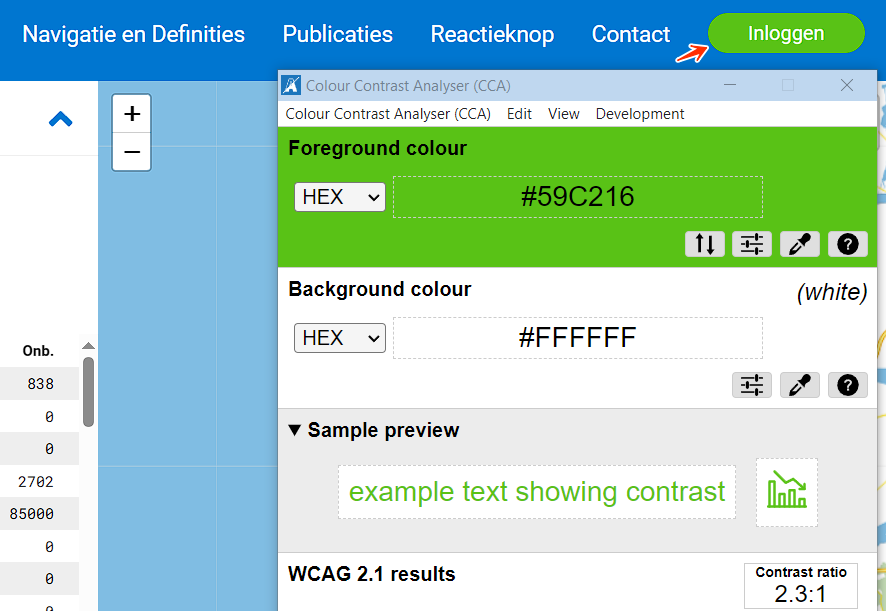Screen dimensions: 886x611
Task: Open foreground colour help icon
Action: (847, 244)
